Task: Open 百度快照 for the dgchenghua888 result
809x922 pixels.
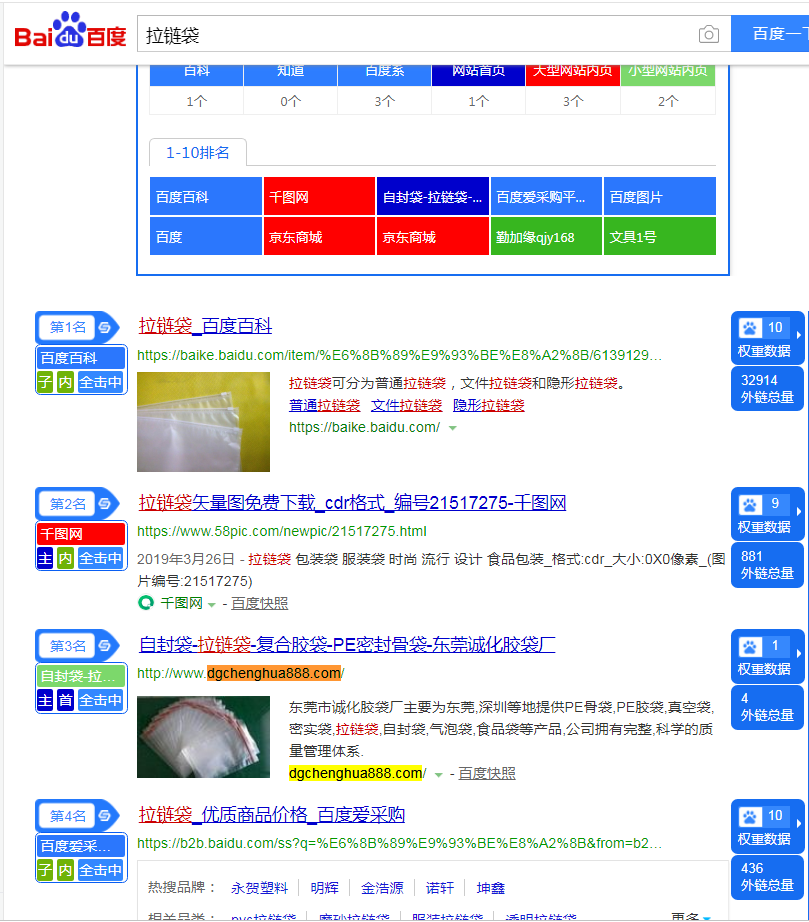Action: tap(487, 773)
